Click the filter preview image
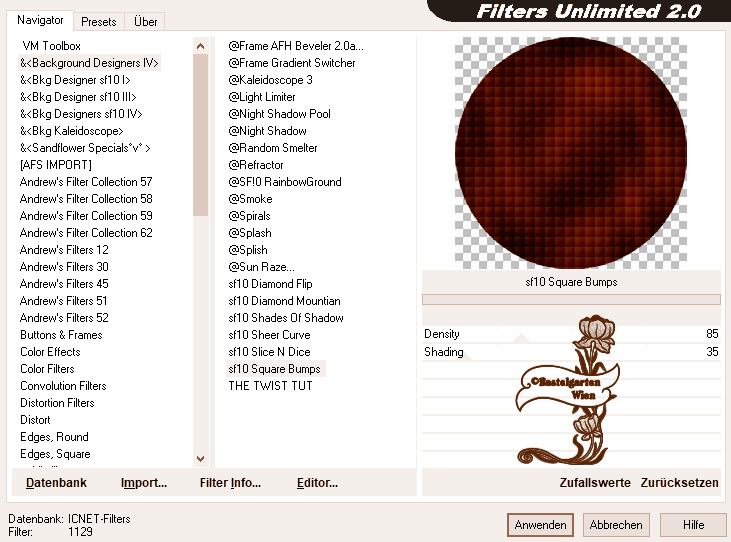Image resolution: width=731 pixels, height=542 pixels. pyautogui.click(x=571, y=153)
